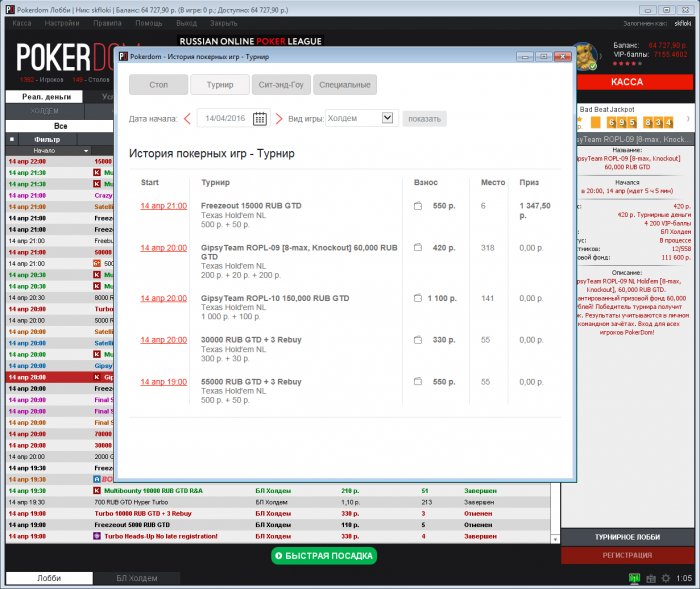Viewport: 700px width, 589px height.
Task: Open the БЛ Холдем bottom tab
Action: pos(137,578)
